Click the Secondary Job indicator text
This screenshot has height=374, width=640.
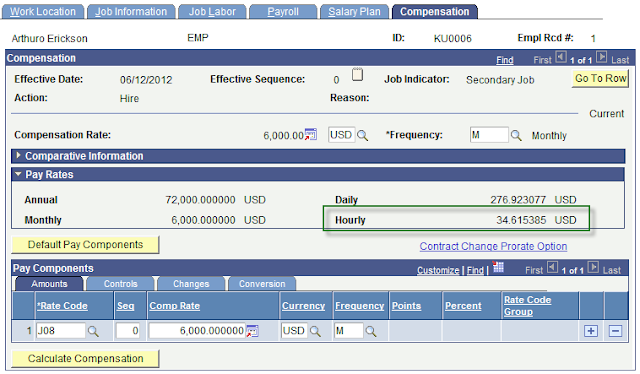[x=500, y=80]
